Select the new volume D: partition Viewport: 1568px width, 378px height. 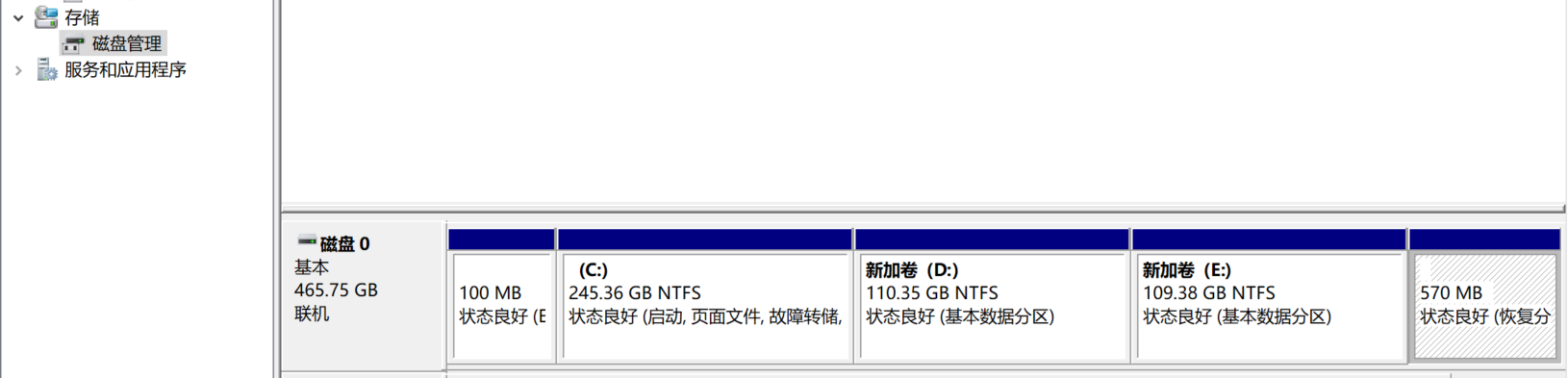coord(992,307)
